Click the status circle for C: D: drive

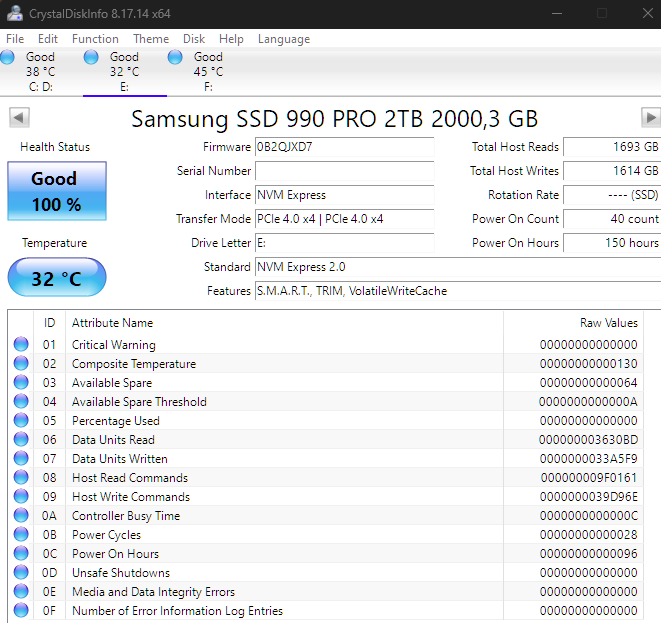8,57
